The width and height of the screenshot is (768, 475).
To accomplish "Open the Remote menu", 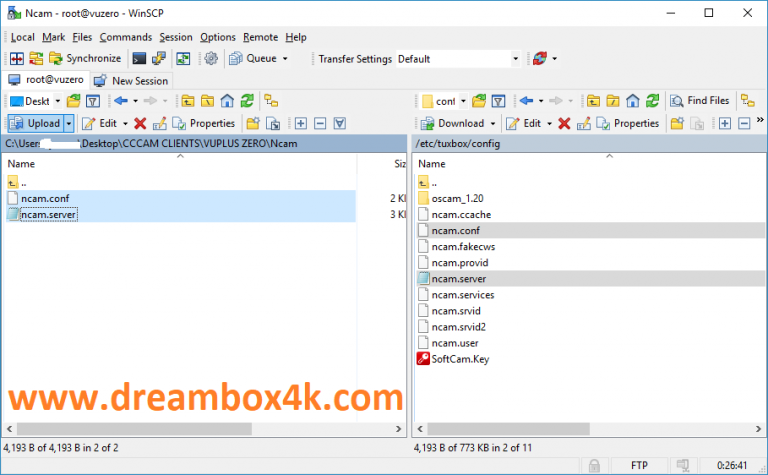I will pos(261,37).
